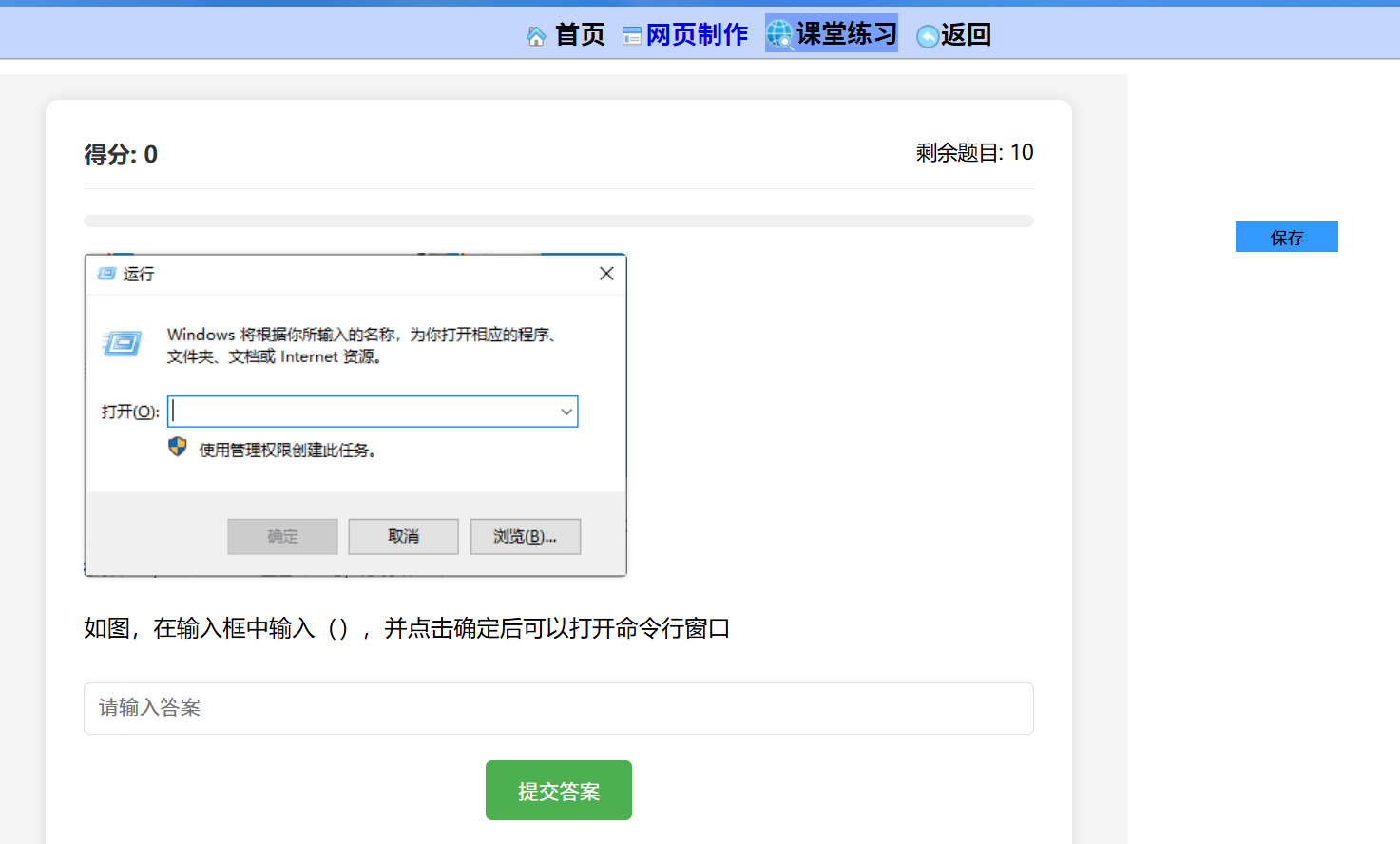The width and height of the screenshot is (1400, 844).
Task: Click the large Run icon in dialog body
Action: pos(123,344)
